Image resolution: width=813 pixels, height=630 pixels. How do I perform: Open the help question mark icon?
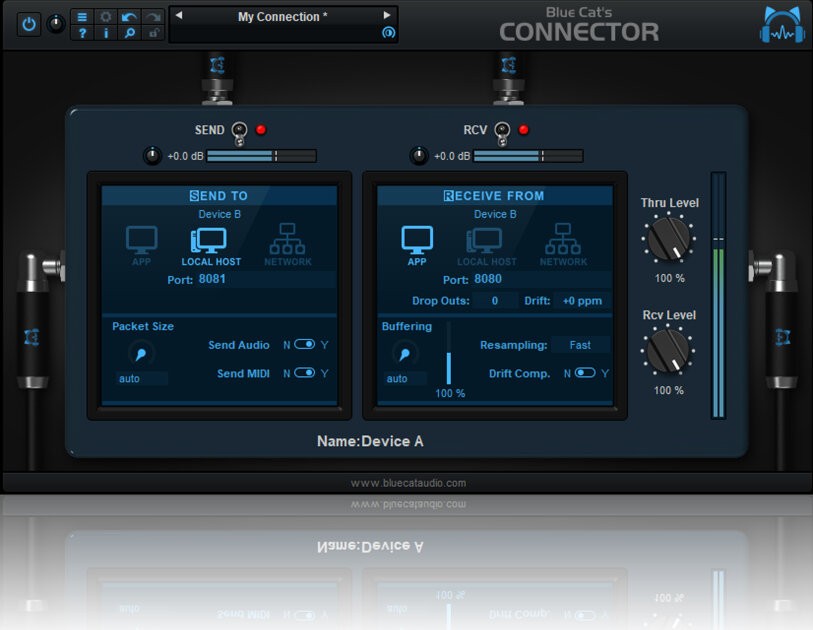[82, 33]
